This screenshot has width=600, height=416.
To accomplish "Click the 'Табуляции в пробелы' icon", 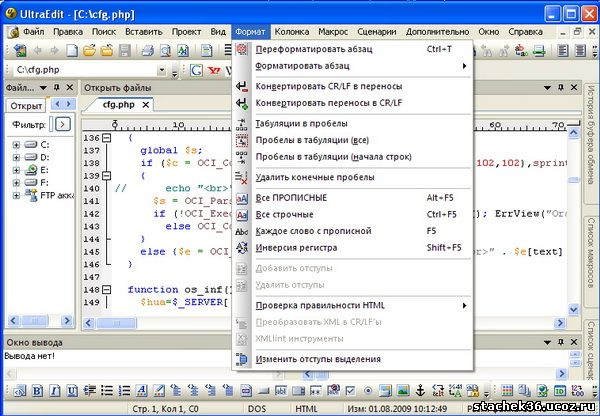I will pos(242,124).
